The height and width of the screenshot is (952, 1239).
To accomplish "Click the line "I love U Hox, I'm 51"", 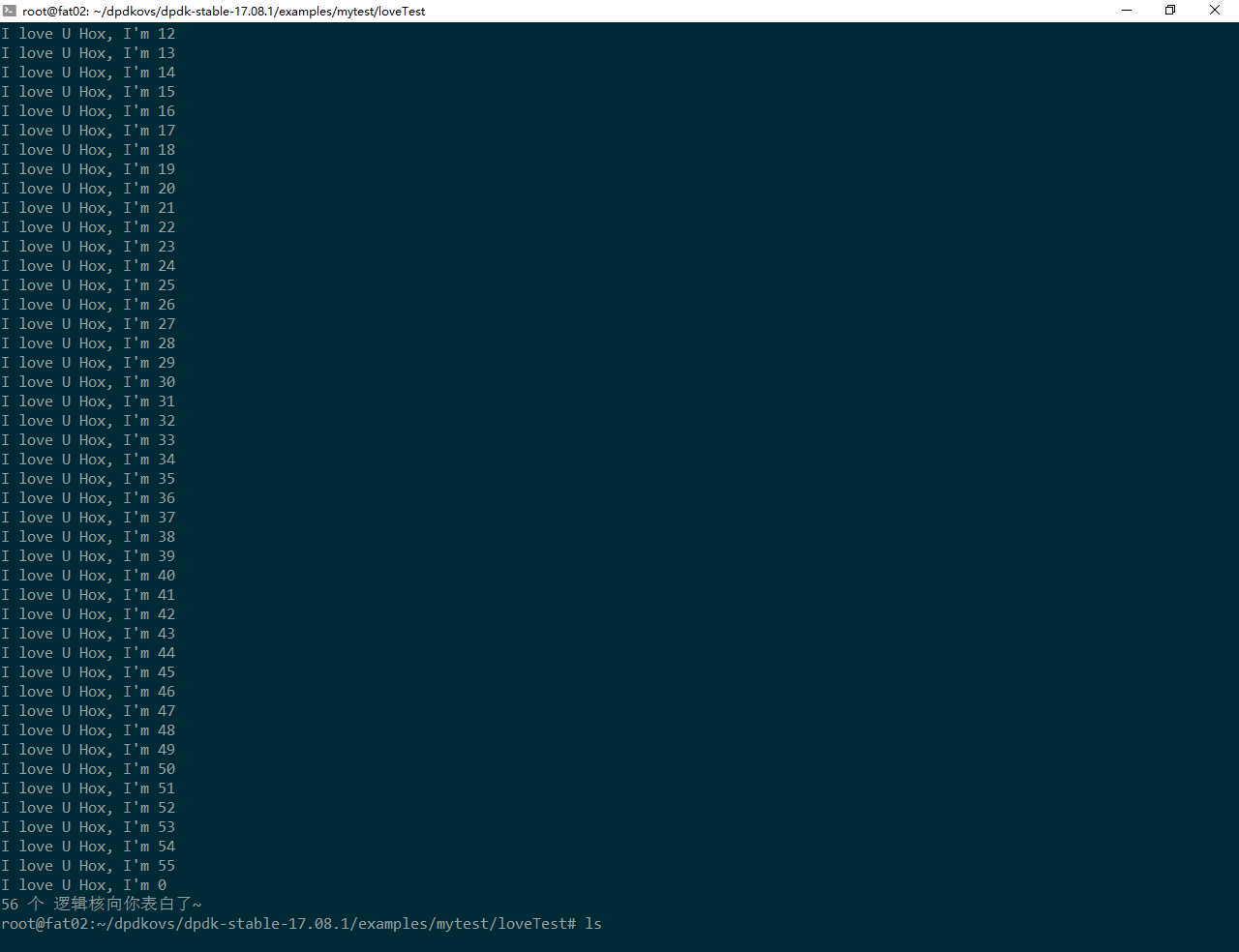I will click(x=88, y=788).
